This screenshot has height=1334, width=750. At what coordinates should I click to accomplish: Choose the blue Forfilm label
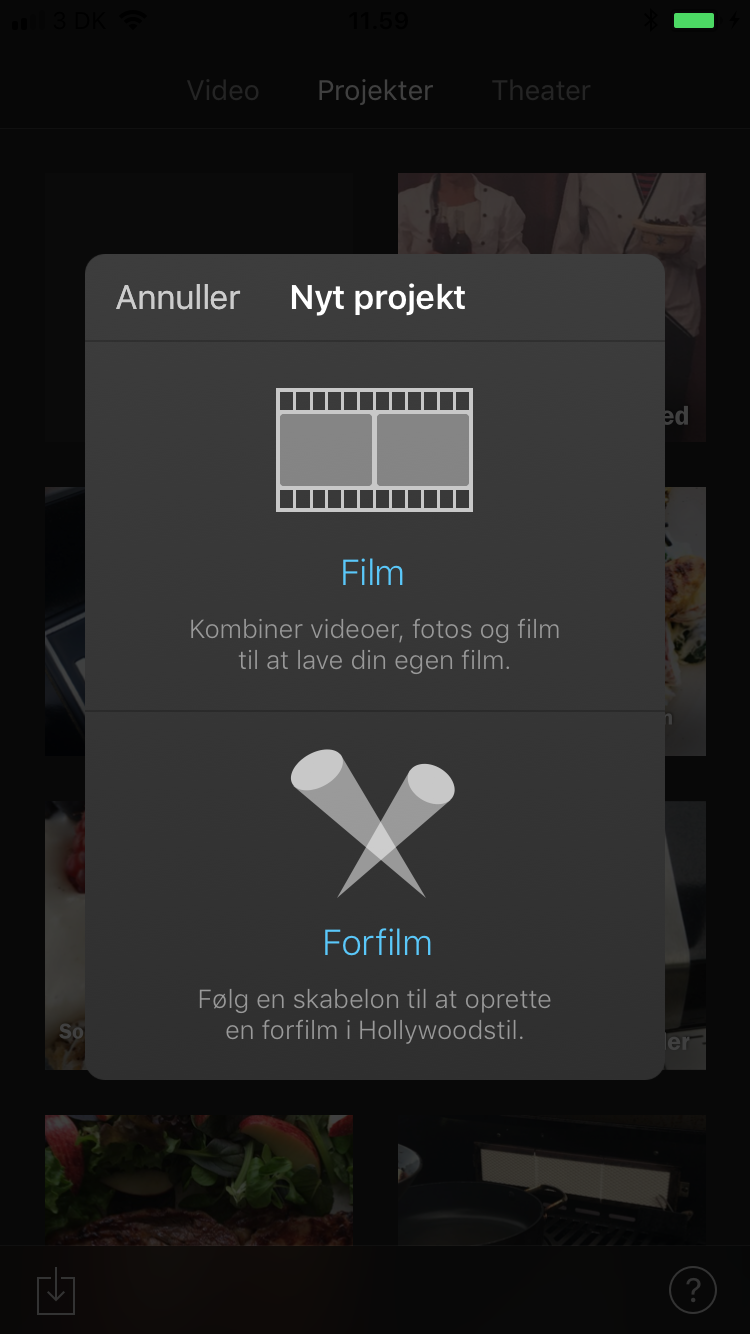tap(377, 943)
